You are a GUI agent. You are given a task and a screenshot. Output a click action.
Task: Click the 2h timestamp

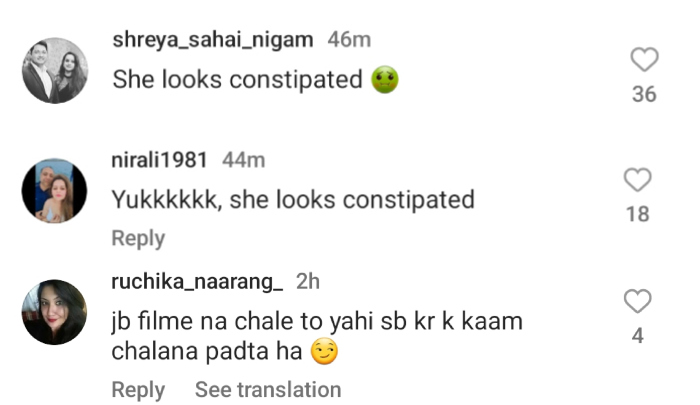(307, 282)
